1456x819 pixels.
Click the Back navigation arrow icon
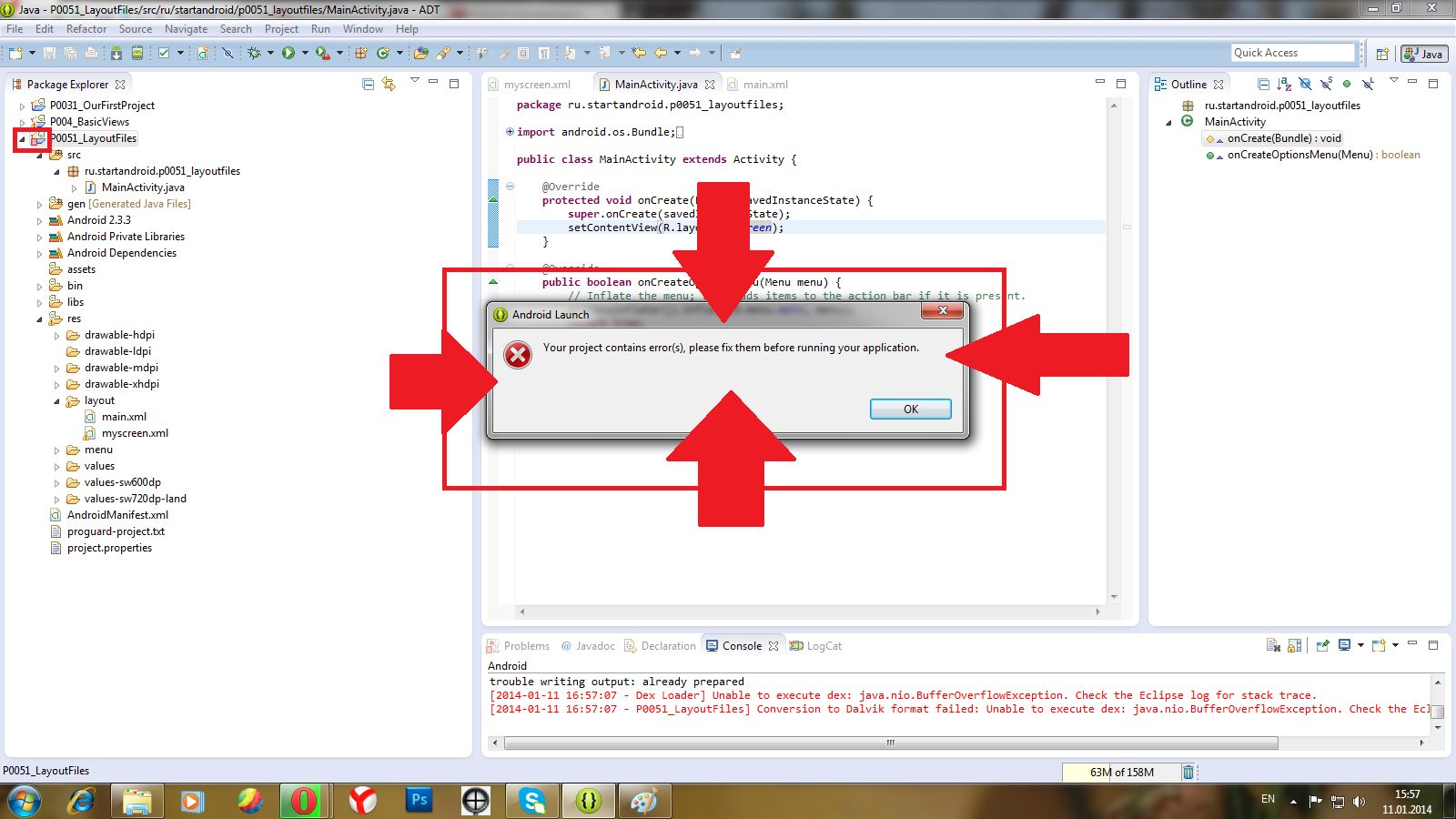pyautogui.click(x=661, y=53)
